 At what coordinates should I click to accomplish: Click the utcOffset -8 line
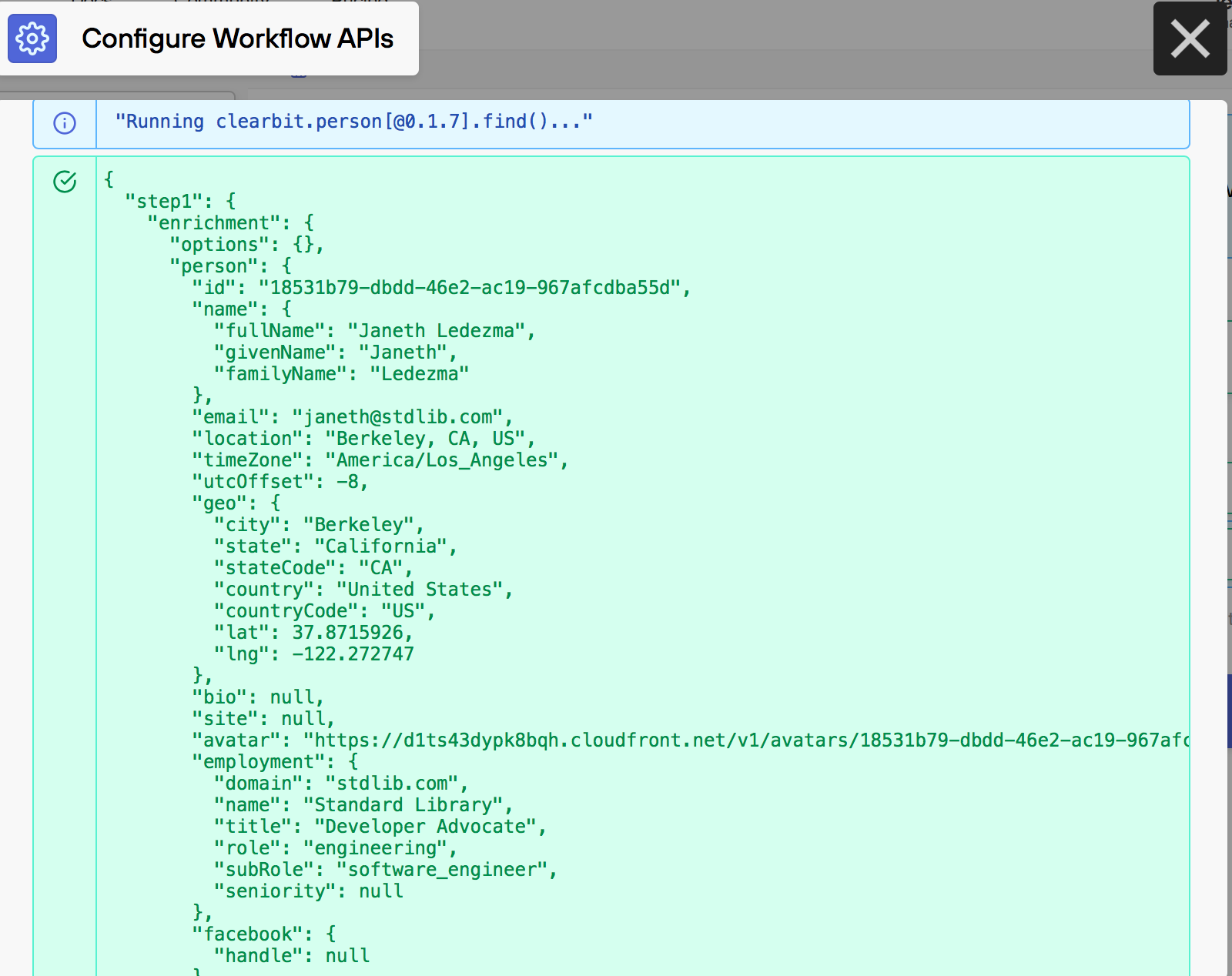(x=280, y=482)
